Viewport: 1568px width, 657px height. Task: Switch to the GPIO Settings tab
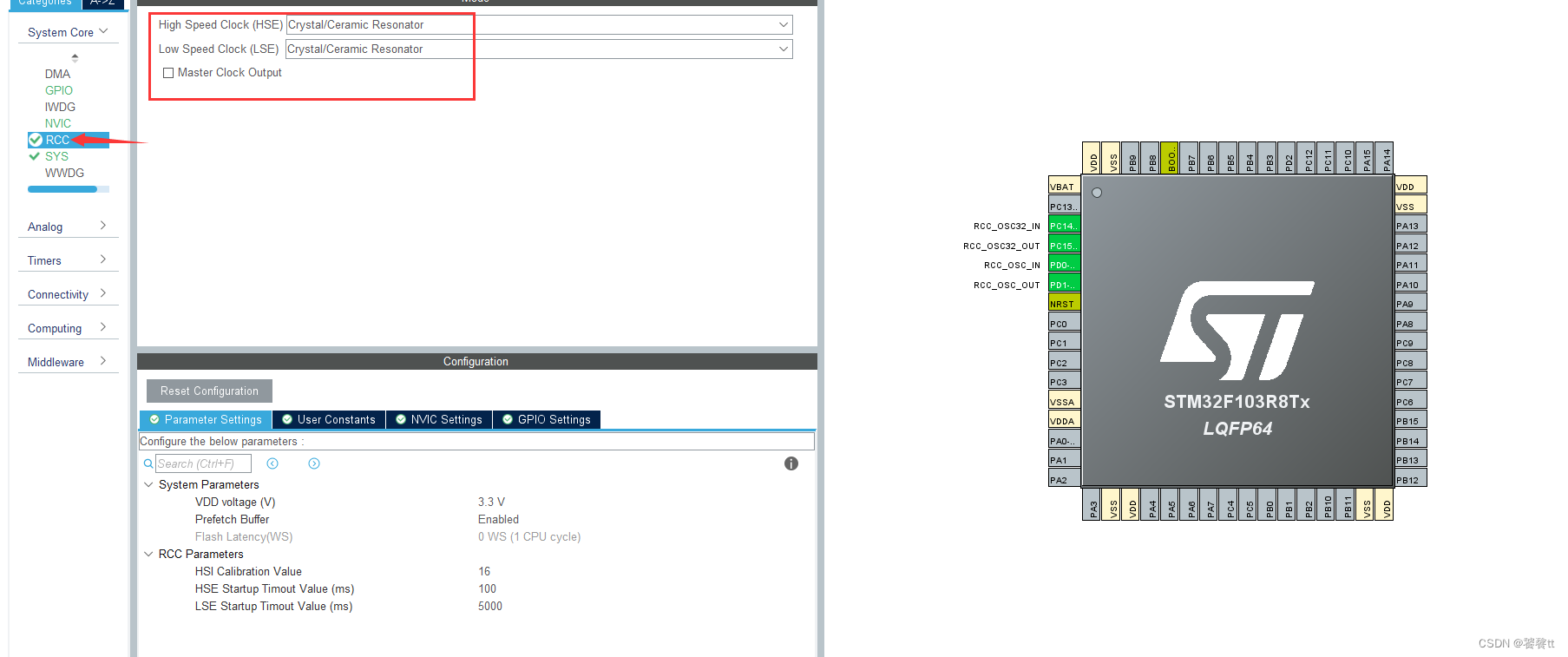click(547, 419)
